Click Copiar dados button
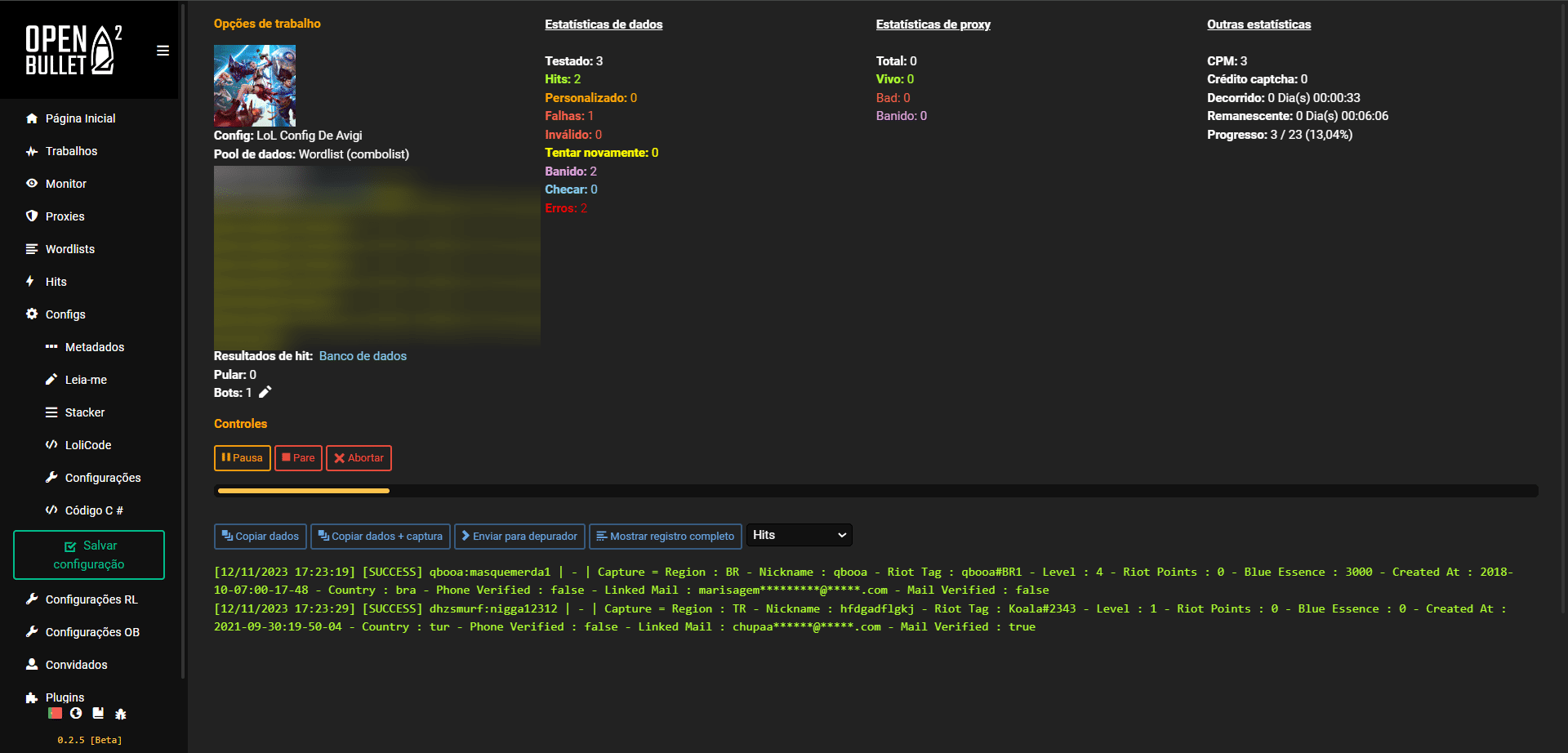The image size is (1568, 753). (x=261, y=537)
